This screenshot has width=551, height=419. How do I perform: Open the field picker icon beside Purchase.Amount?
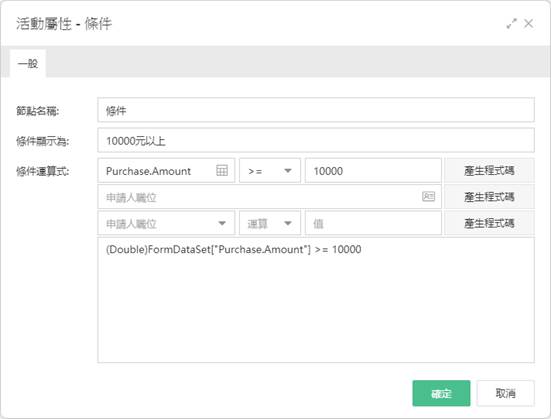tap(222, 171)
